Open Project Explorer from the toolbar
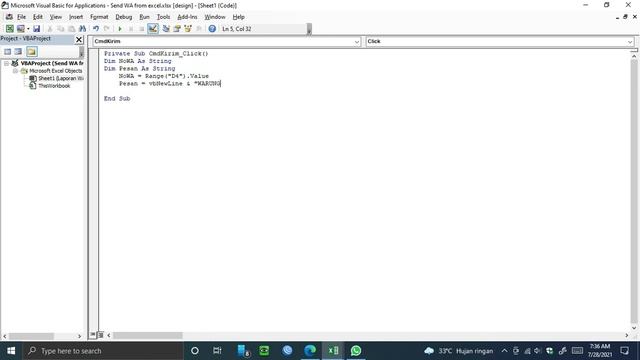 [x=166, y=29]
